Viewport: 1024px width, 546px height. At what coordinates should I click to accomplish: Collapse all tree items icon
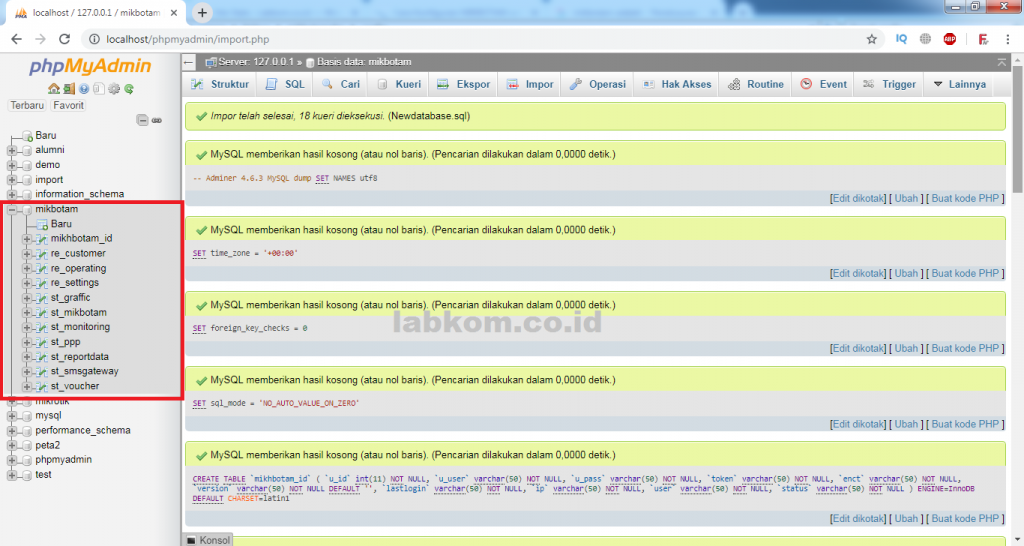[142, 120]
